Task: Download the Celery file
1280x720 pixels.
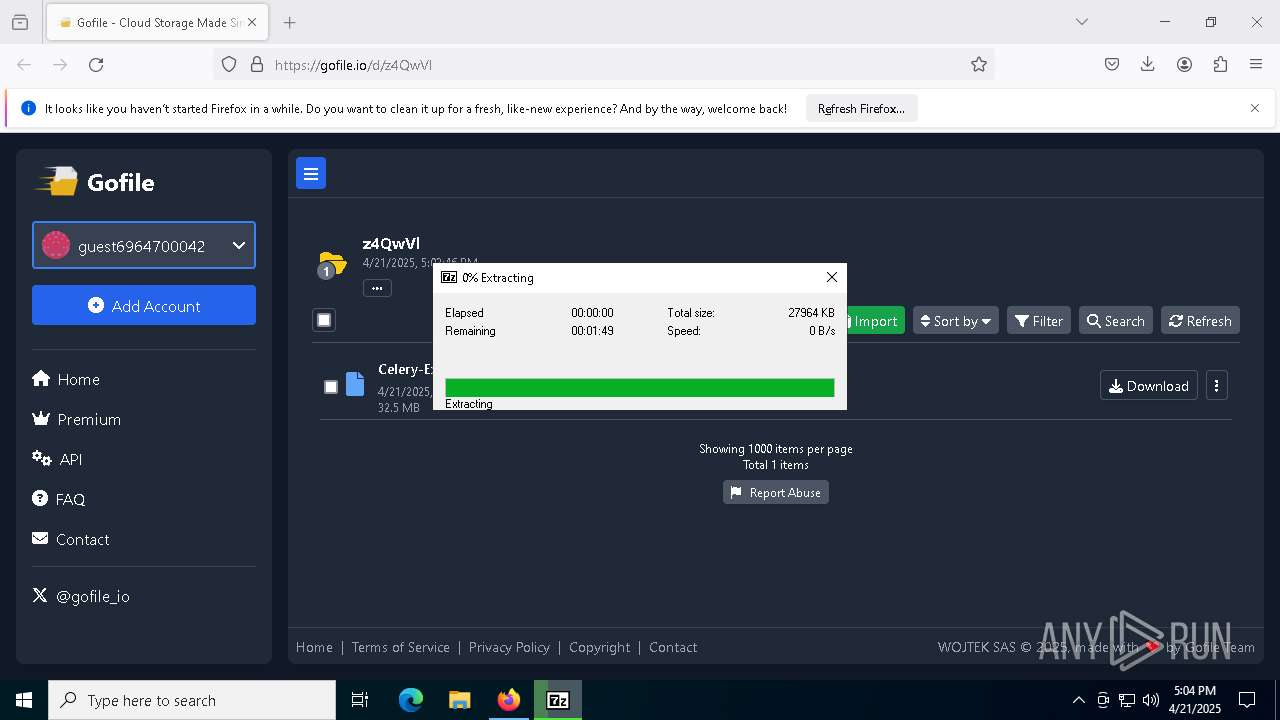Action: click(x=1148, y=386)
